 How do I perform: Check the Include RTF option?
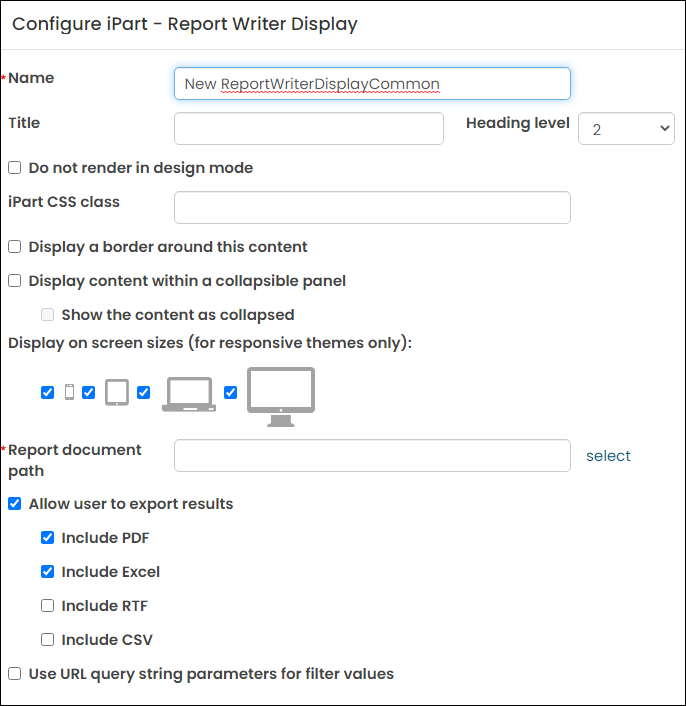[47, 606]
